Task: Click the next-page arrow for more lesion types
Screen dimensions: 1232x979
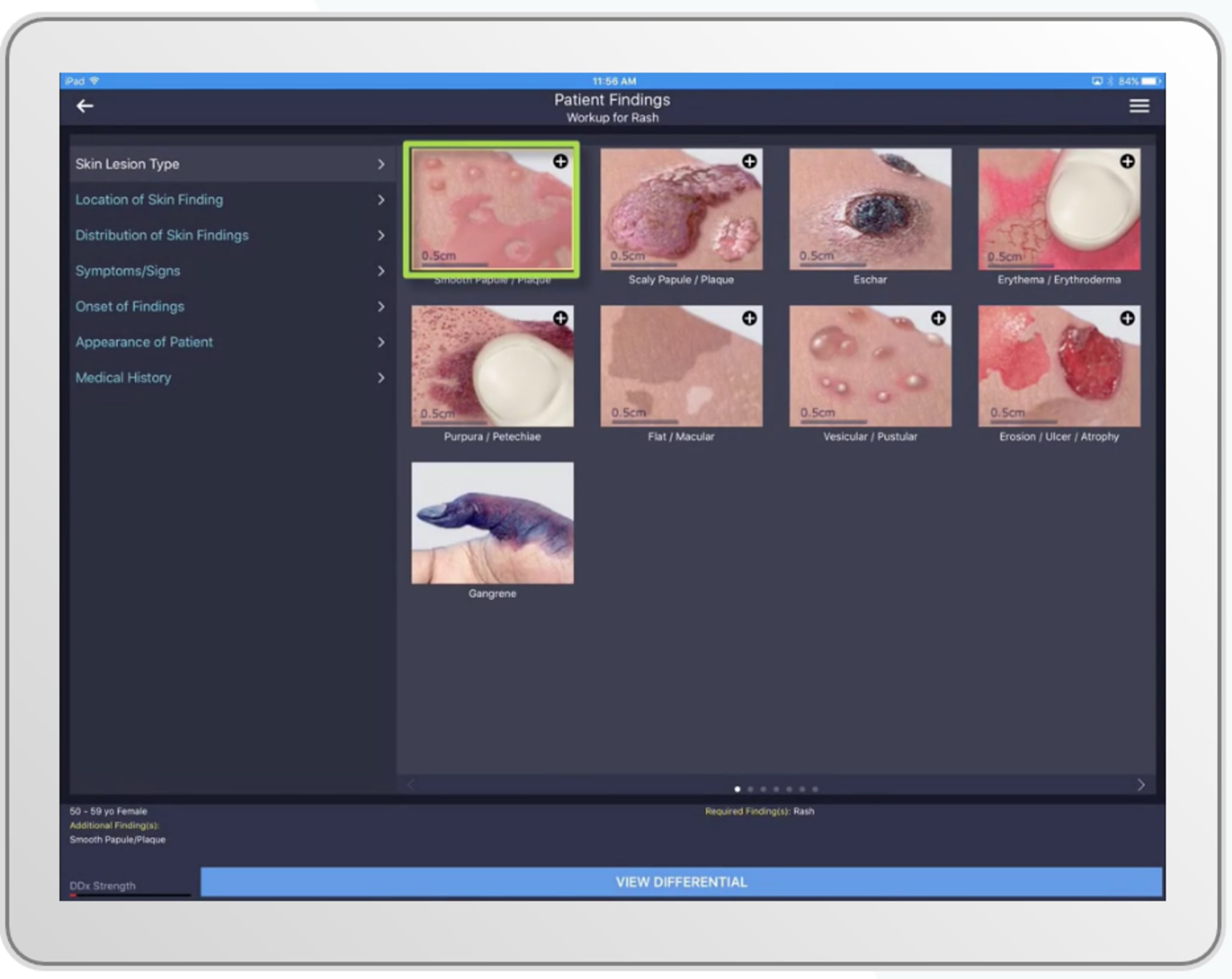Action: [1142, 784]
